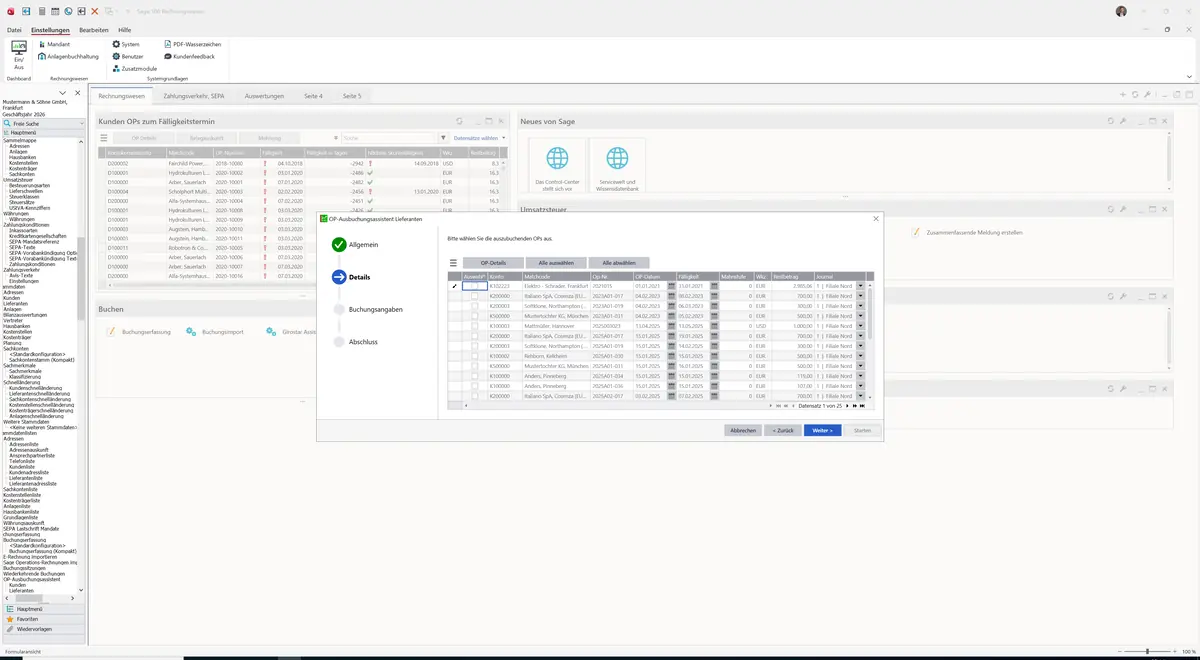Toggle the Dashboard Ein/Aus ribbon icon
This screenshot has width=1200, height=660.
click(x=19, y=54)
